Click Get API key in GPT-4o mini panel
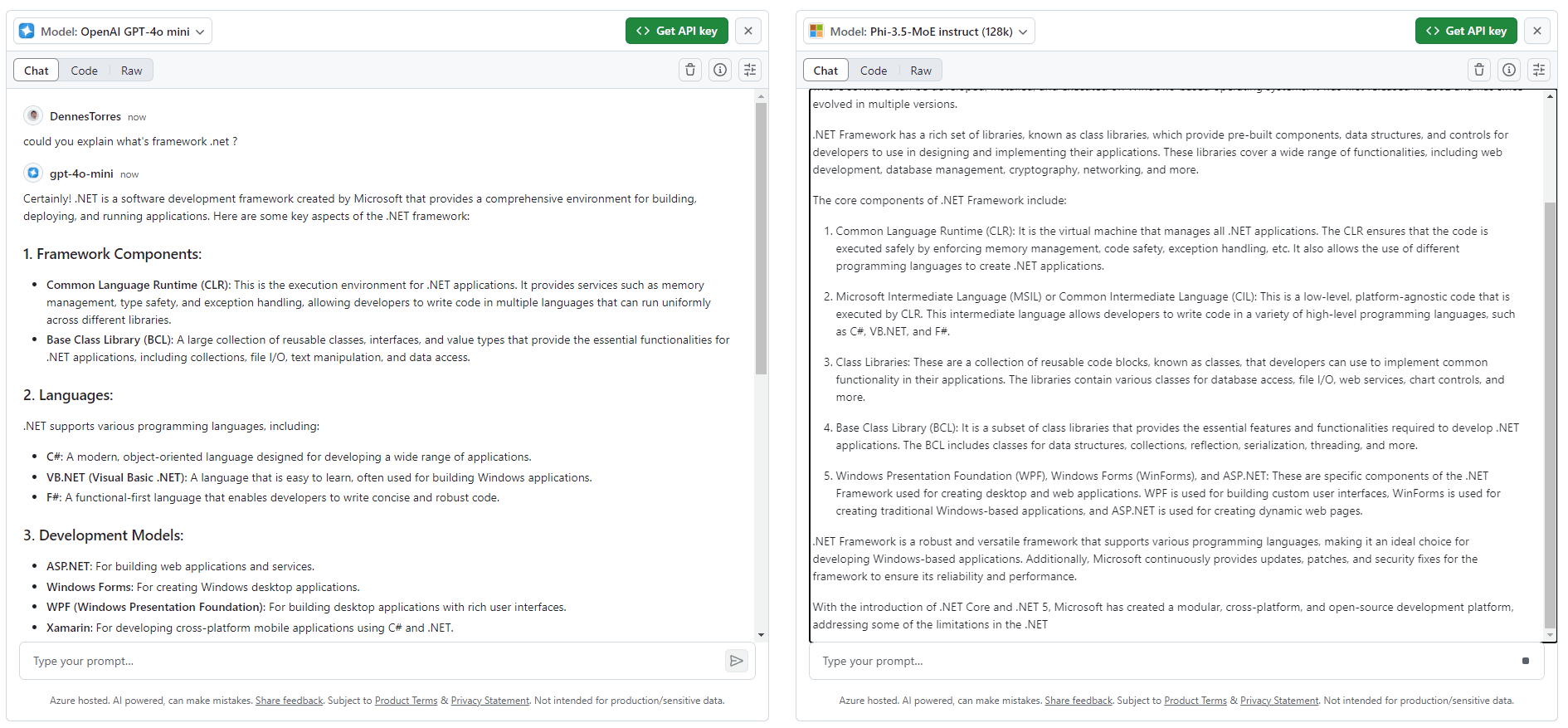Viewport: 1568px width, 728px height. 677,31
